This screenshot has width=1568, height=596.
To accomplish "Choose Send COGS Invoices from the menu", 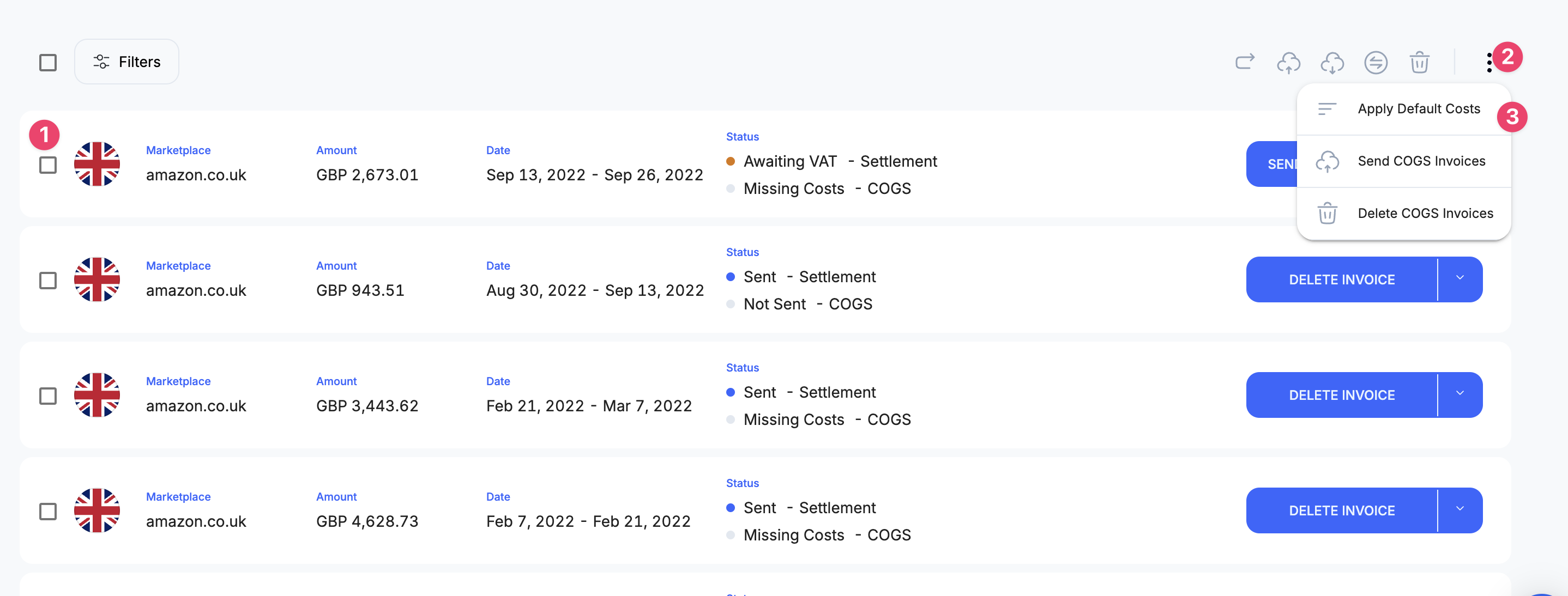I will 1404,161.
